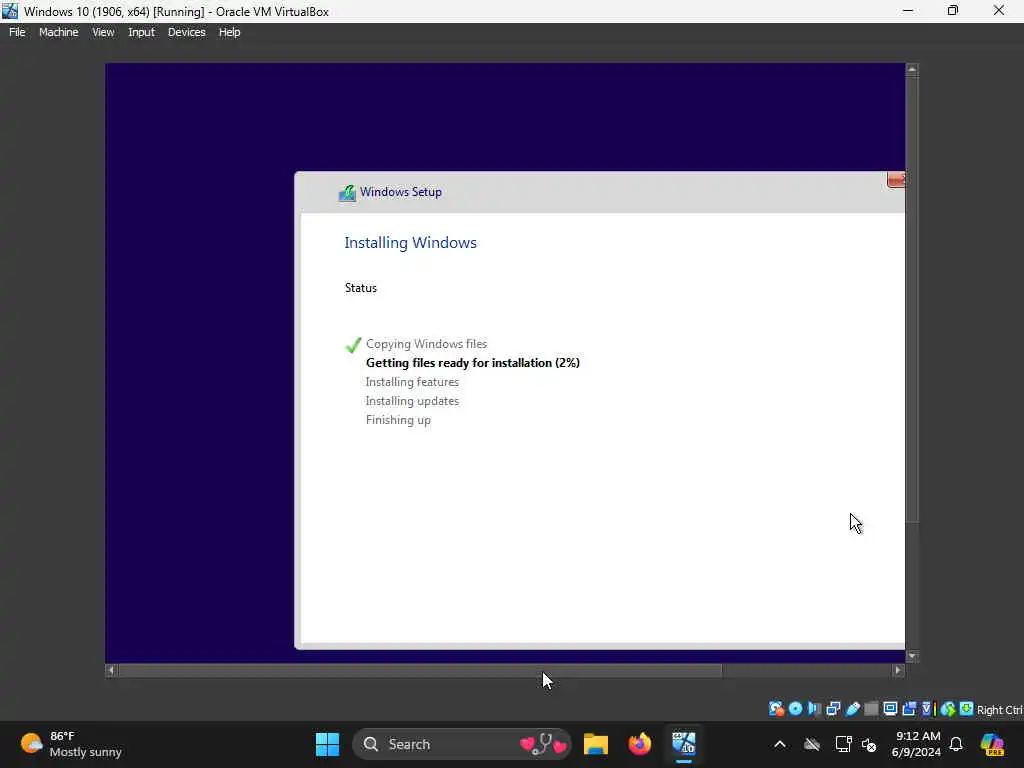Open the Windows Start menu
The image size is (1024, 768).
click(x=327, y=744)
